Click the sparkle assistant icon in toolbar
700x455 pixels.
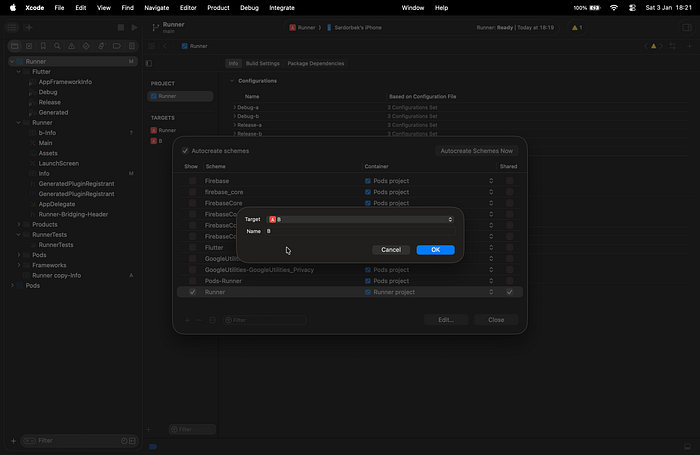(x=29, y=28)
